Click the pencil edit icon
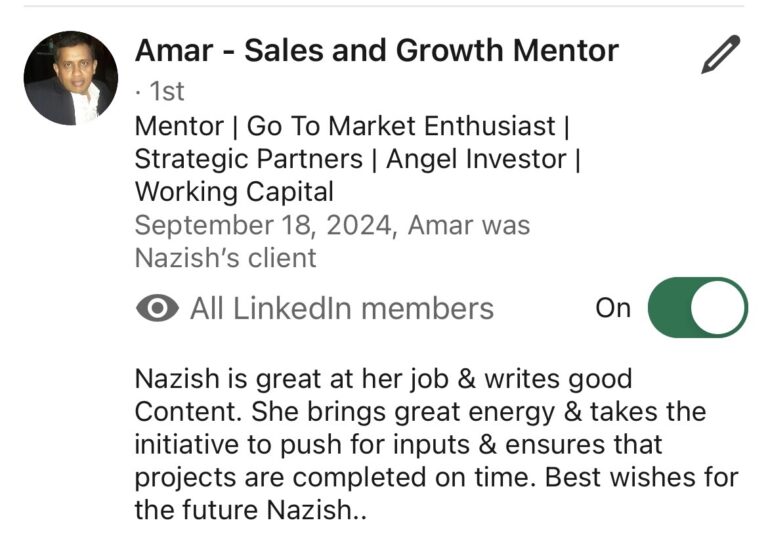 (x=720, y=54)
